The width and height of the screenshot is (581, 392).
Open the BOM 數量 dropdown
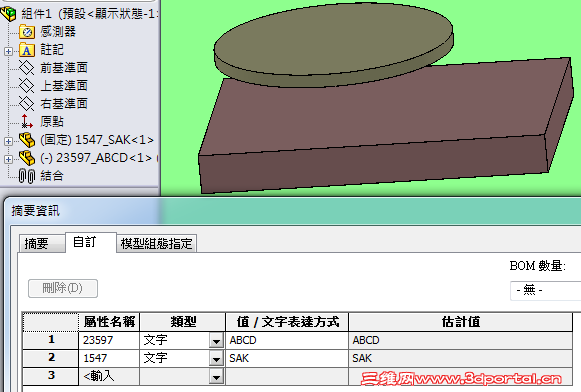click(x=545, y=290)
